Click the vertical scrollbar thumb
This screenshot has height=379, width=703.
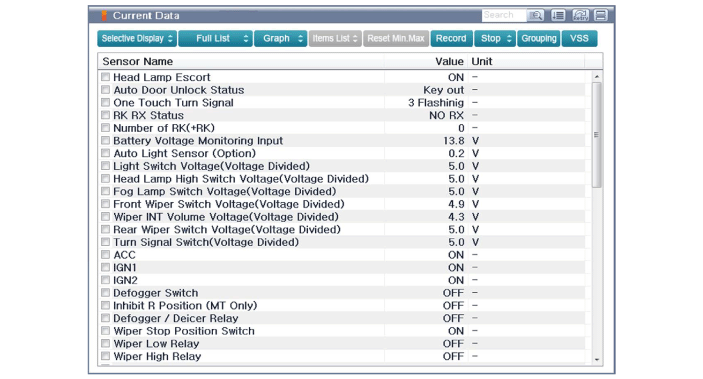point(597,135)
